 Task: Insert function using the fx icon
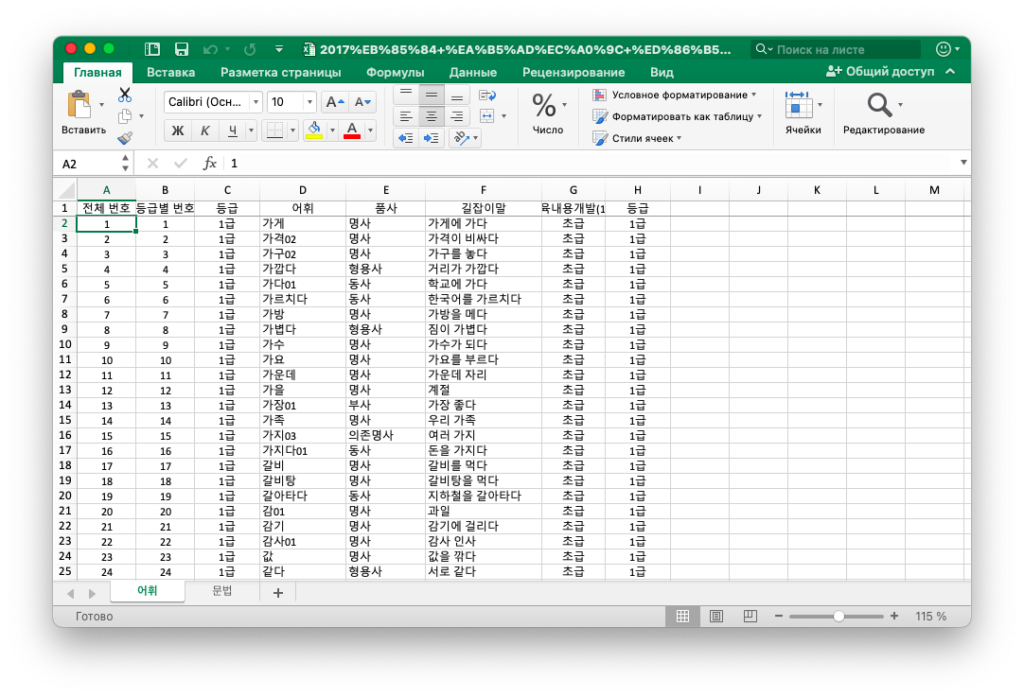[210, 163]
